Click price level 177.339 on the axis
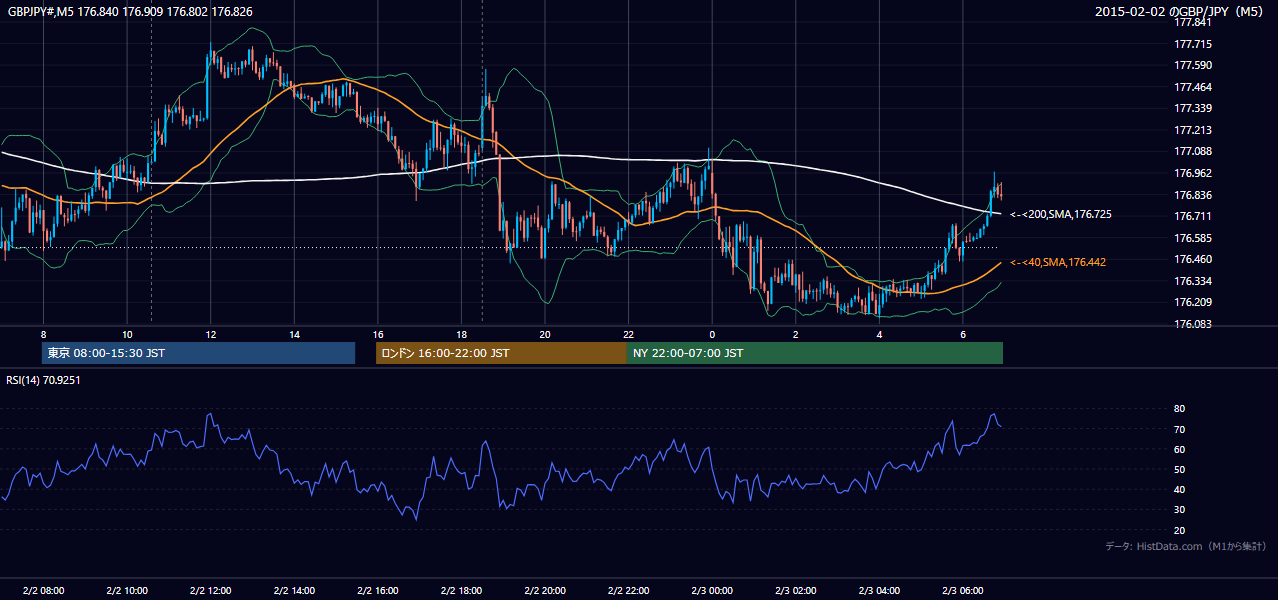Viewport: 1278px width, 600px height. (x=1192, y=108)
